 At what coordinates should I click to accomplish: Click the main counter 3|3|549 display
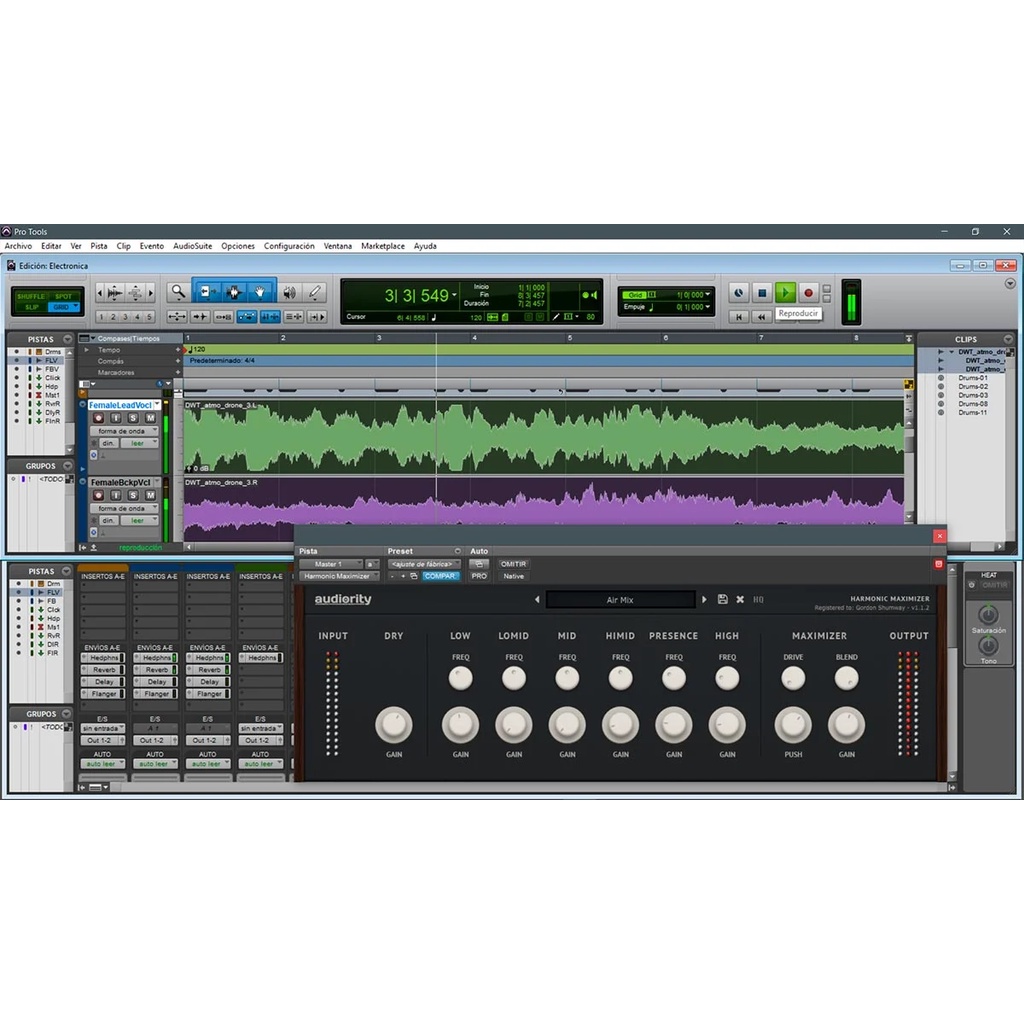pos(417,296)
